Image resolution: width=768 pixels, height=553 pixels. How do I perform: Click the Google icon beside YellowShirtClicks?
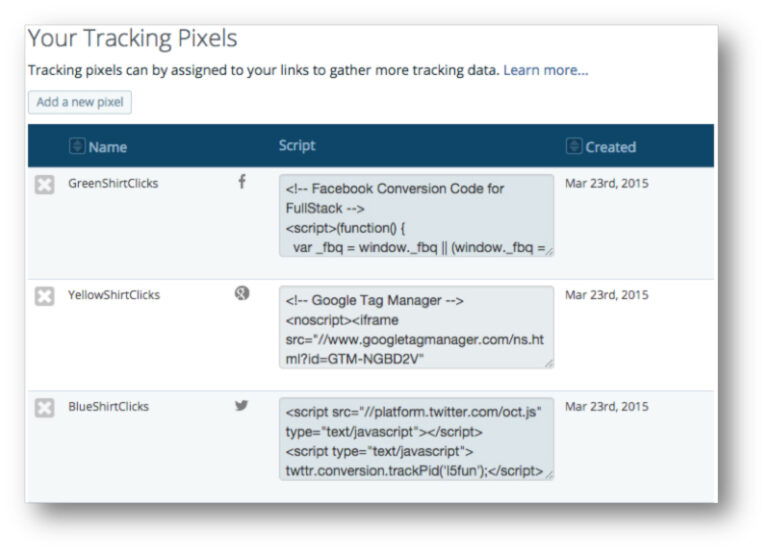[x=242, y=293]
